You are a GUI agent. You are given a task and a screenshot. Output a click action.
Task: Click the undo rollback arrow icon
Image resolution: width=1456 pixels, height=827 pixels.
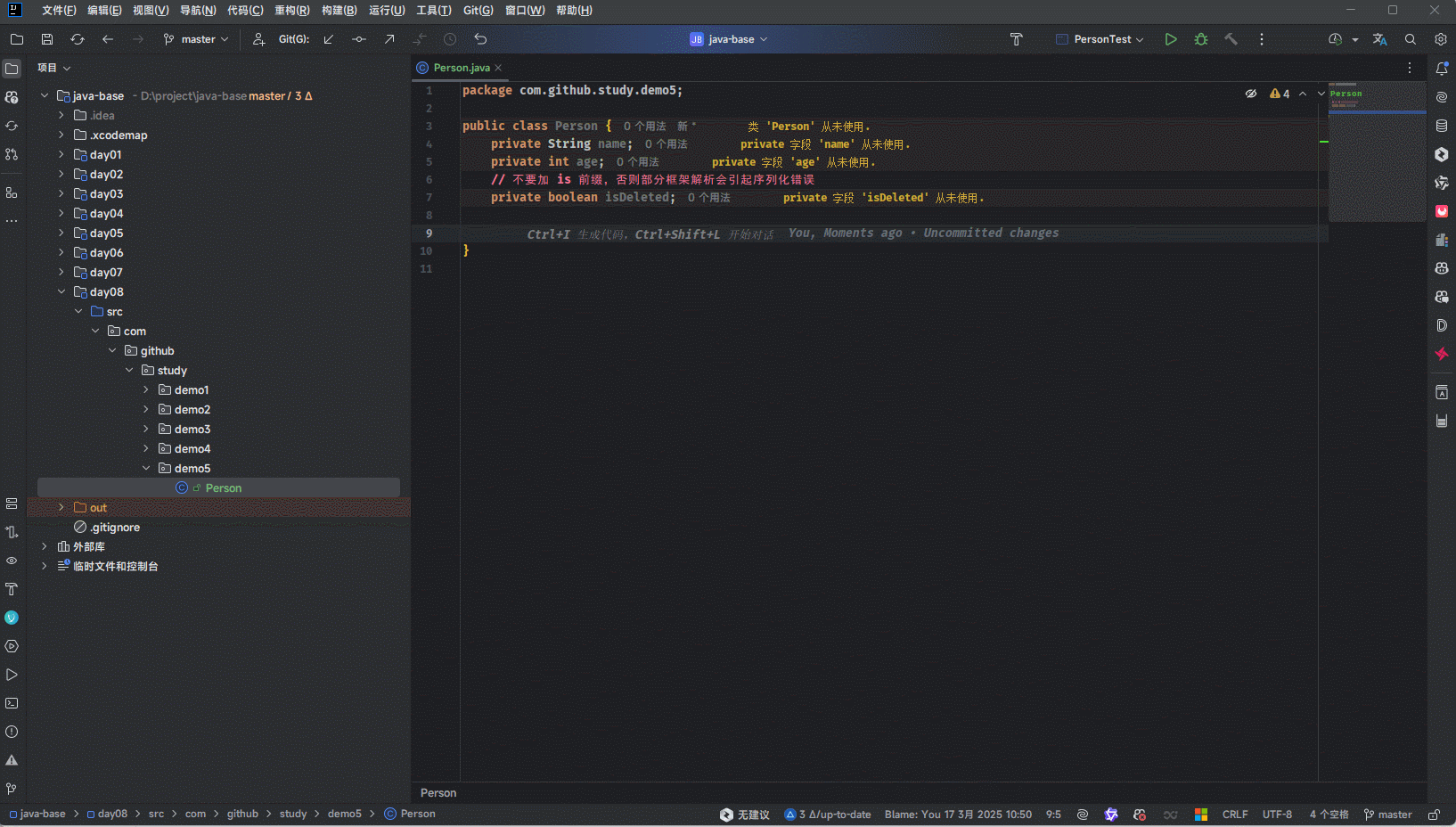pos(480,39)
